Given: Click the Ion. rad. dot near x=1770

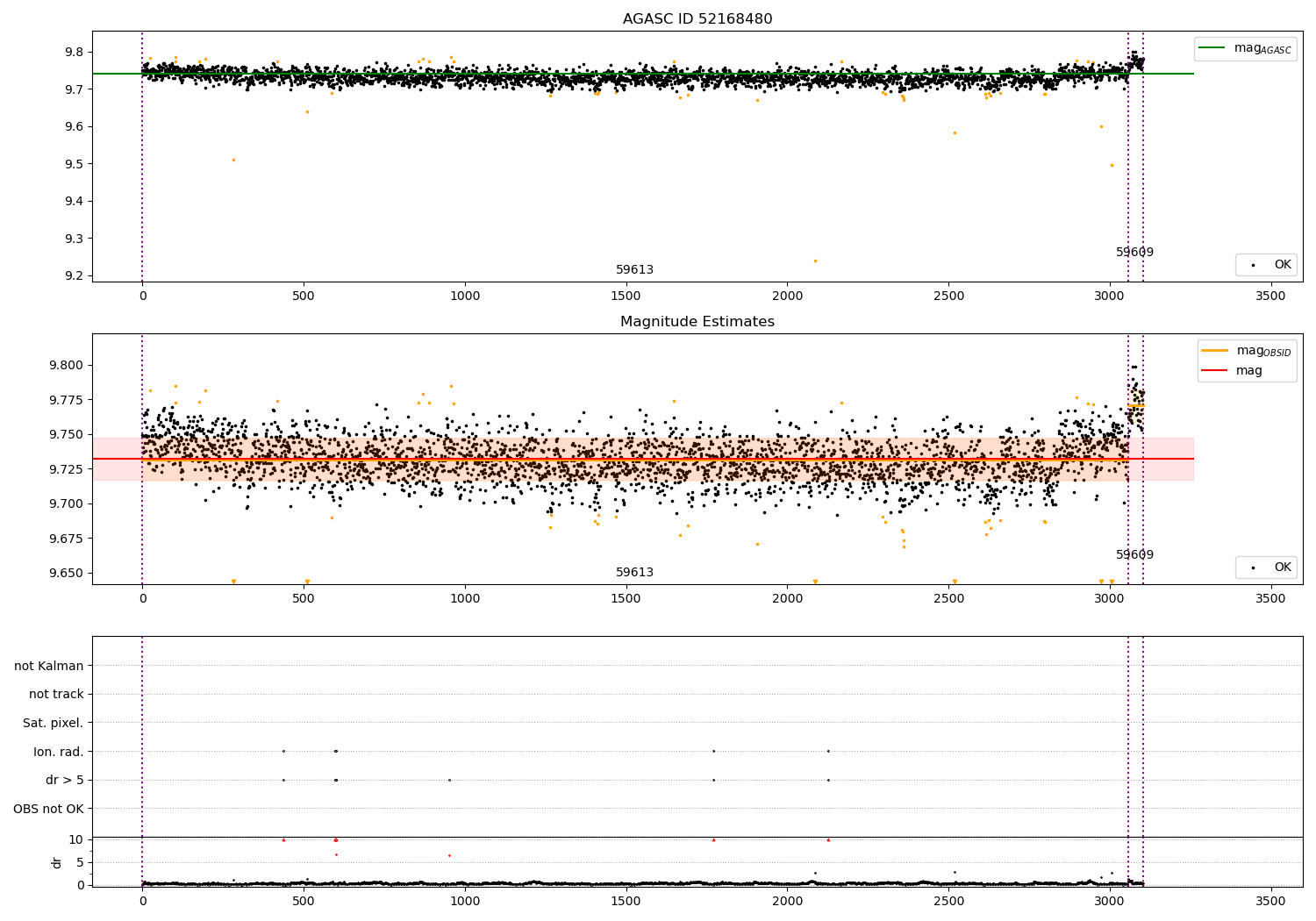Looking at the screenshot, I should pos(713,751).
